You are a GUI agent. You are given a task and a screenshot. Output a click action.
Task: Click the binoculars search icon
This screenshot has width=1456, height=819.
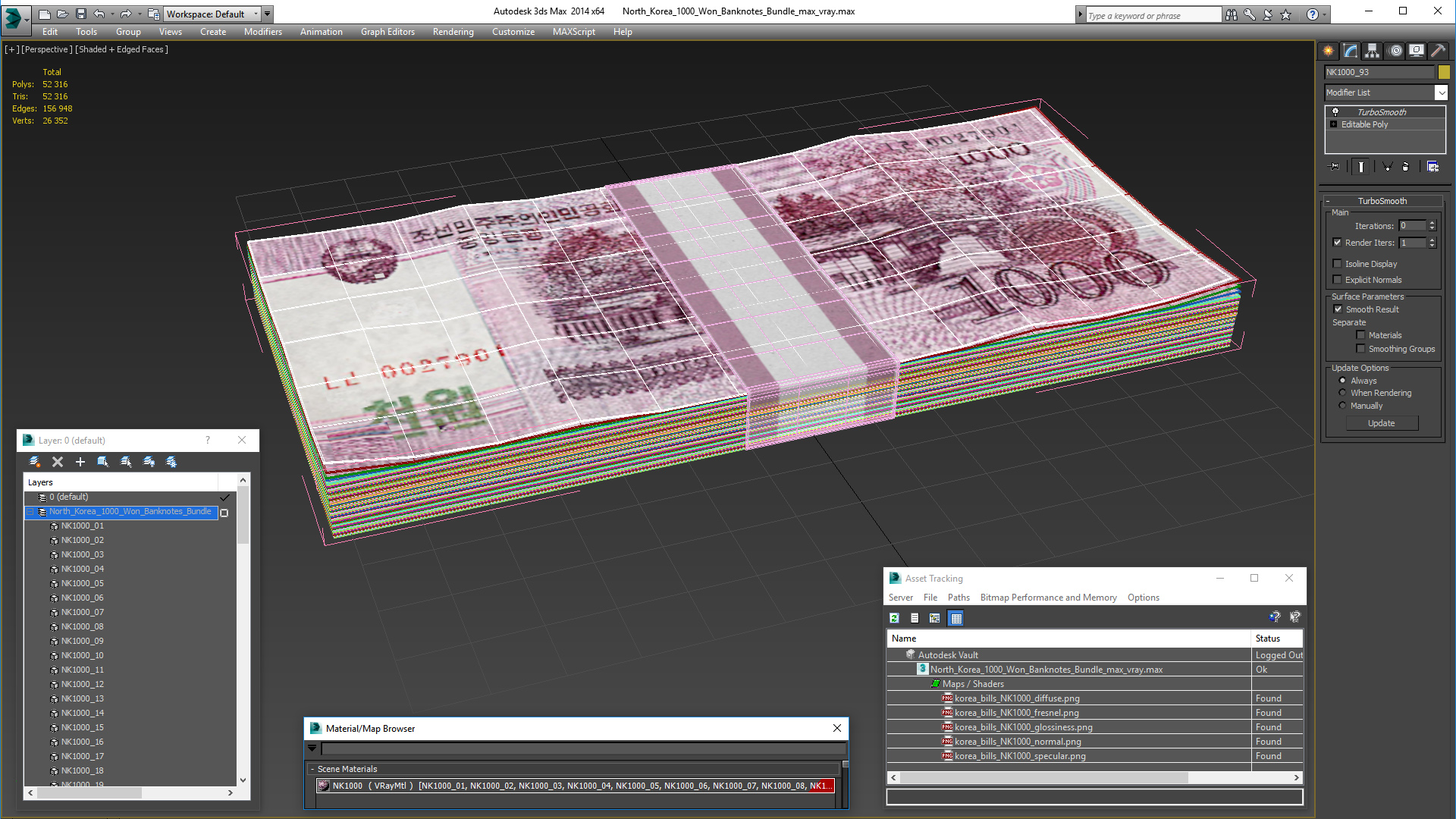tap(1231, 14)
